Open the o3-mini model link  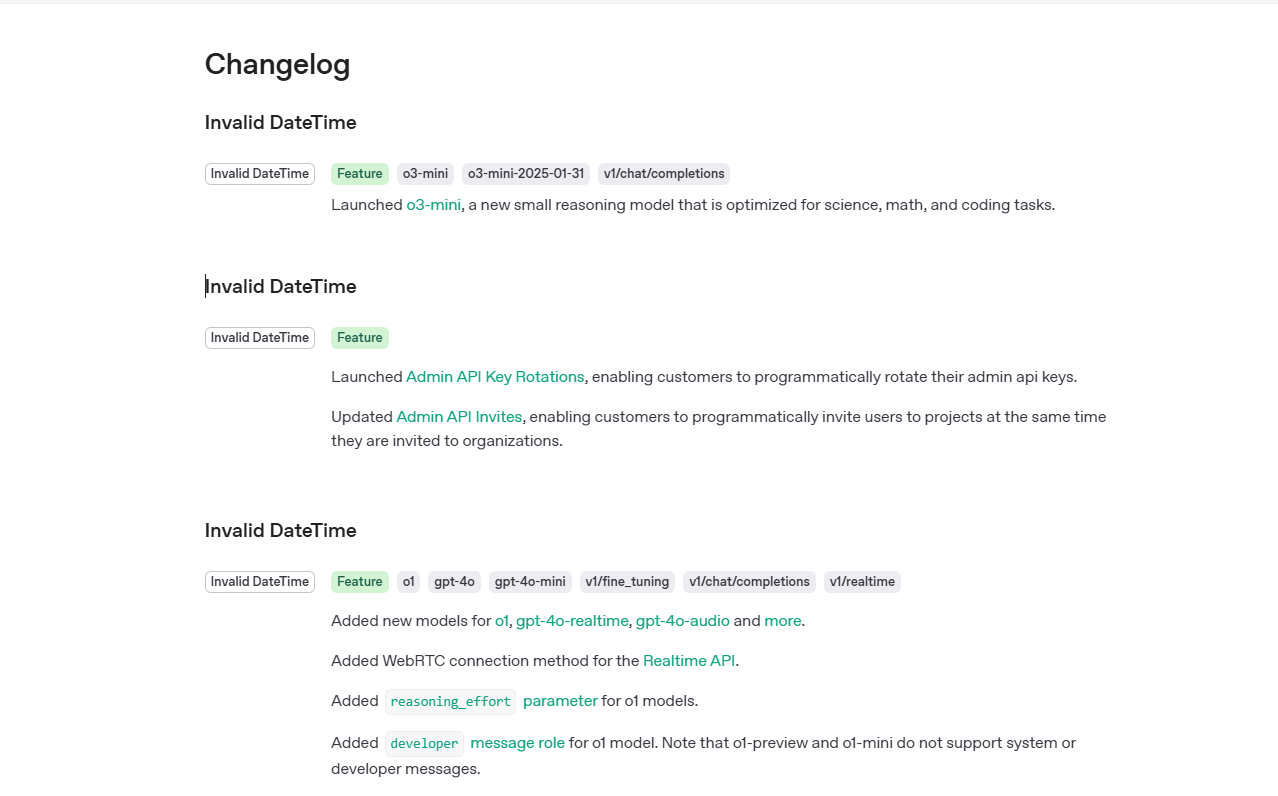pyautogui.click(x=433, y=205)
